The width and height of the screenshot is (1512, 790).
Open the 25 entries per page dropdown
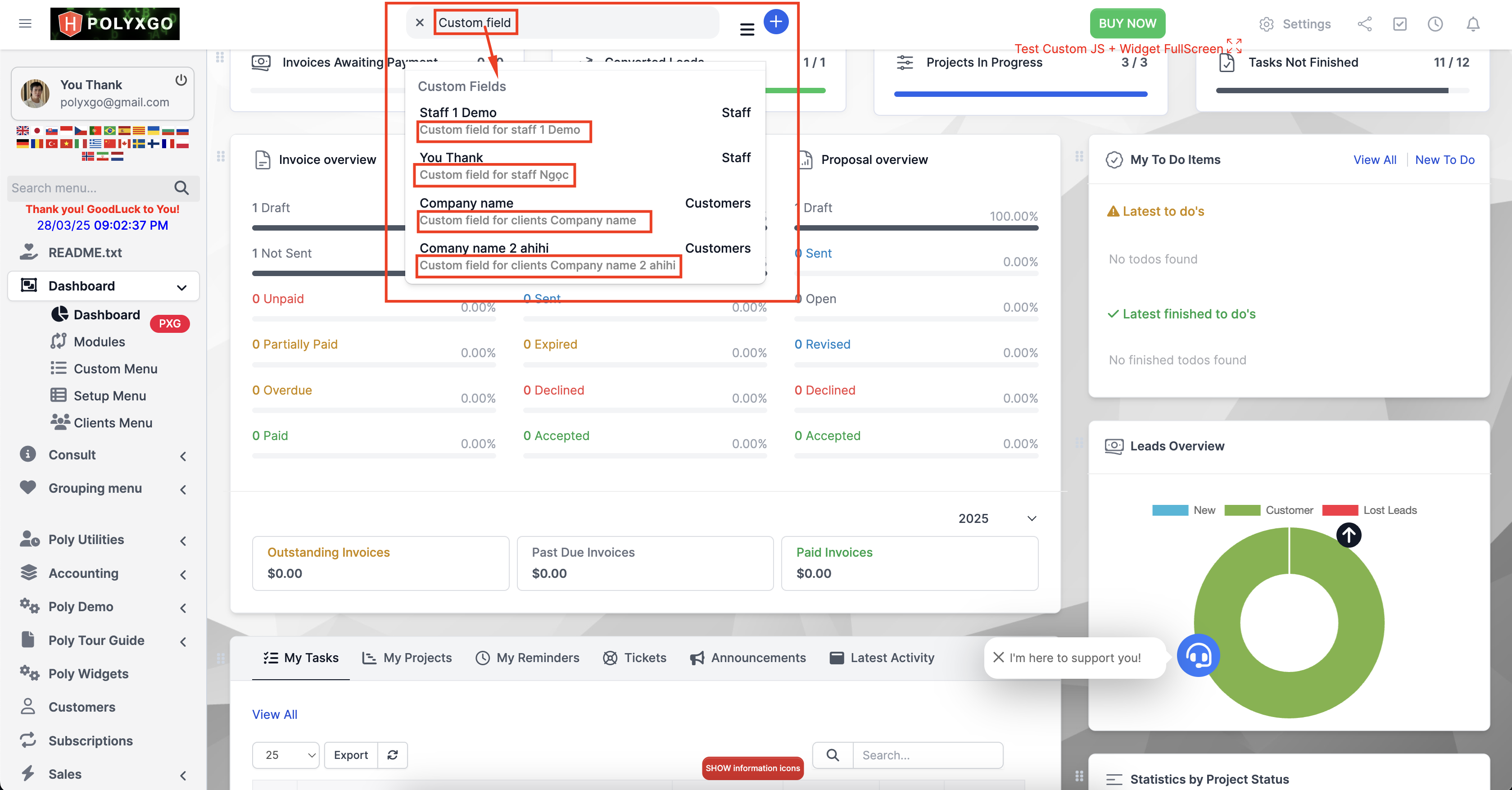coord(285,755)
